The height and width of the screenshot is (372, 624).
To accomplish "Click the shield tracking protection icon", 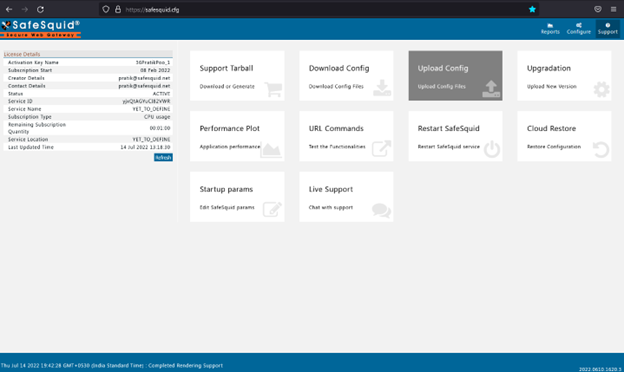I will tap(105, 9).
